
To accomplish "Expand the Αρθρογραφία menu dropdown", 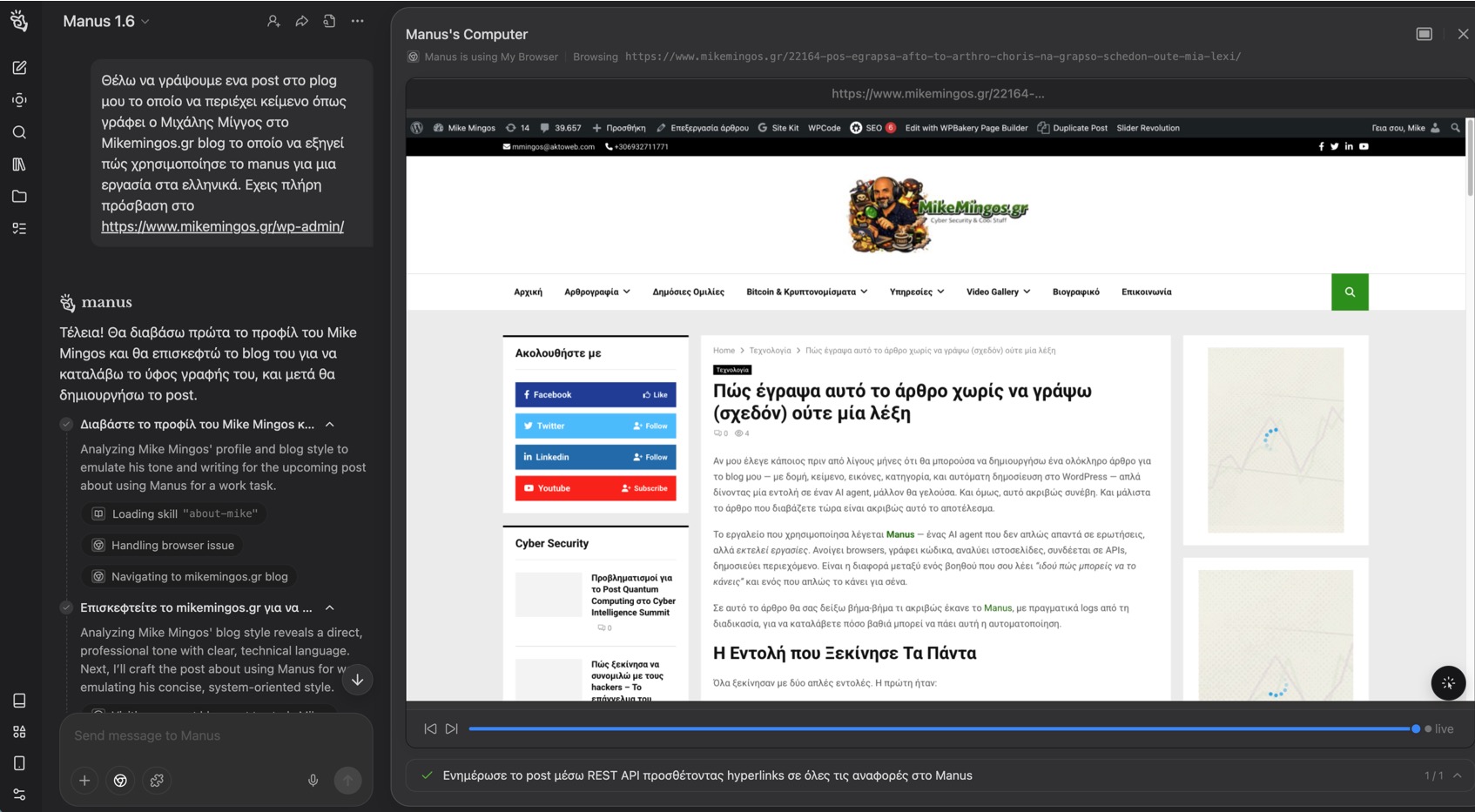I will pos(596,292).
